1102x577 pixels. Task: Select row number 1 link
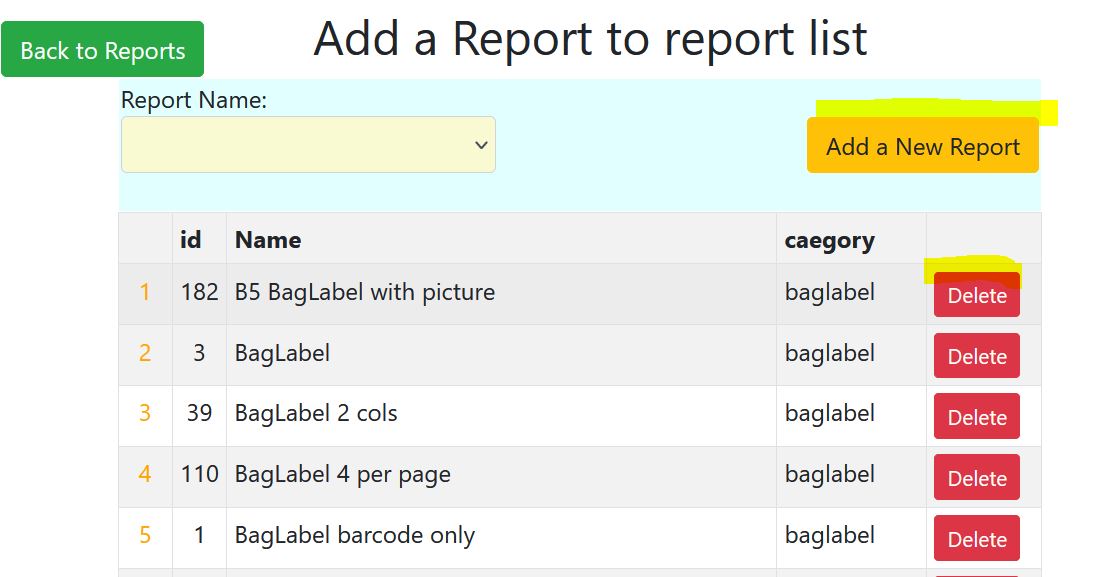point(145,292)
